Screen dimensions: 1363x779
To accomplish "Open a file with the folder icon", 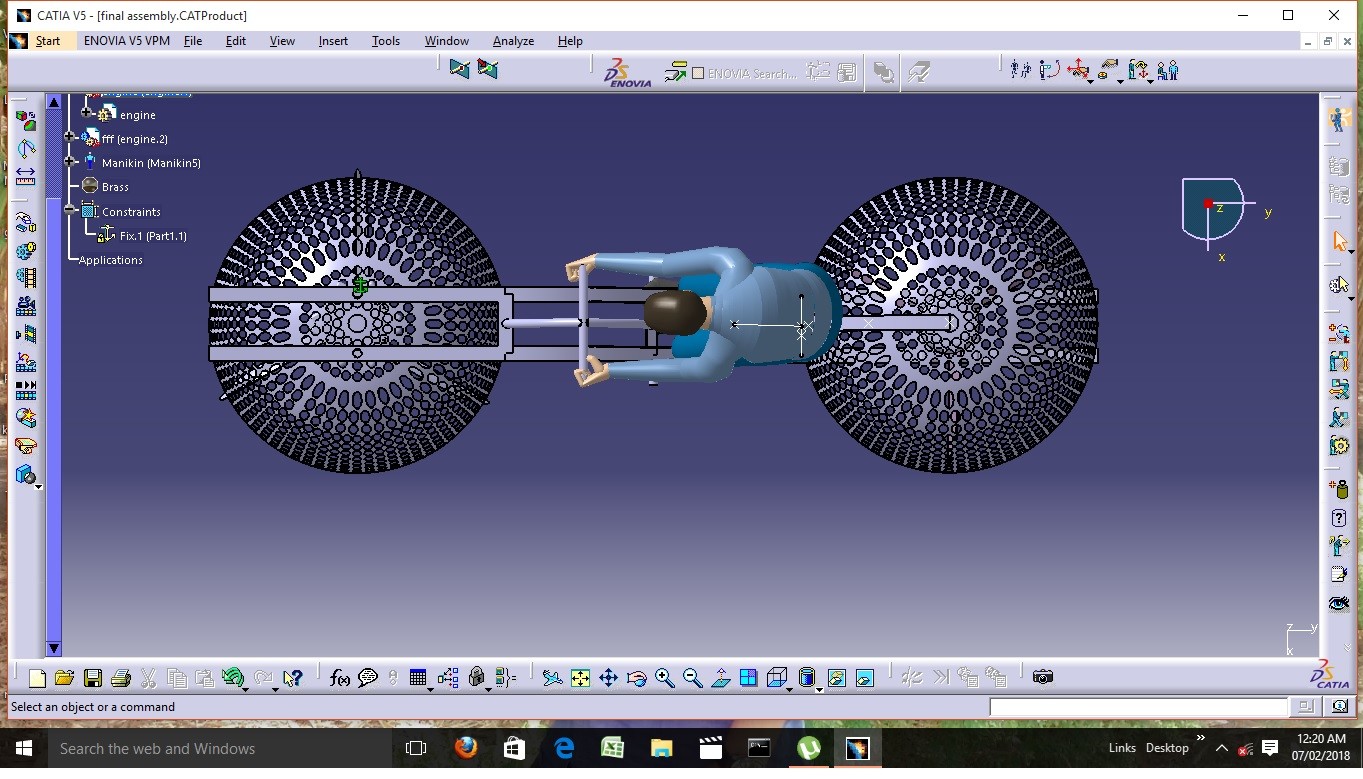I will click(x=64, y=678).
